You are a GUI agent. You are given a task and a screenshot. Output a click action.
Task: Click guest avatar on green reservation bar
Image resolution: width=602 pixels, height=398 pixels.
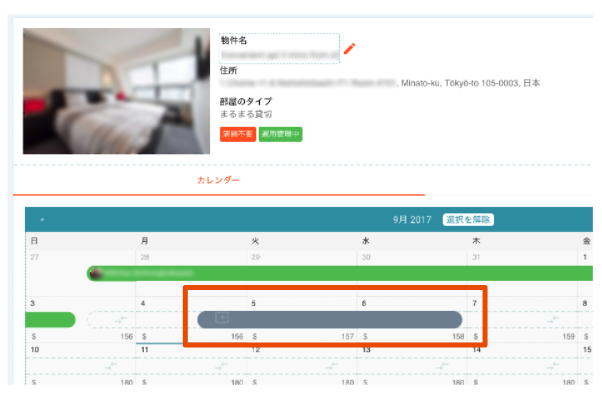point(95,274)
